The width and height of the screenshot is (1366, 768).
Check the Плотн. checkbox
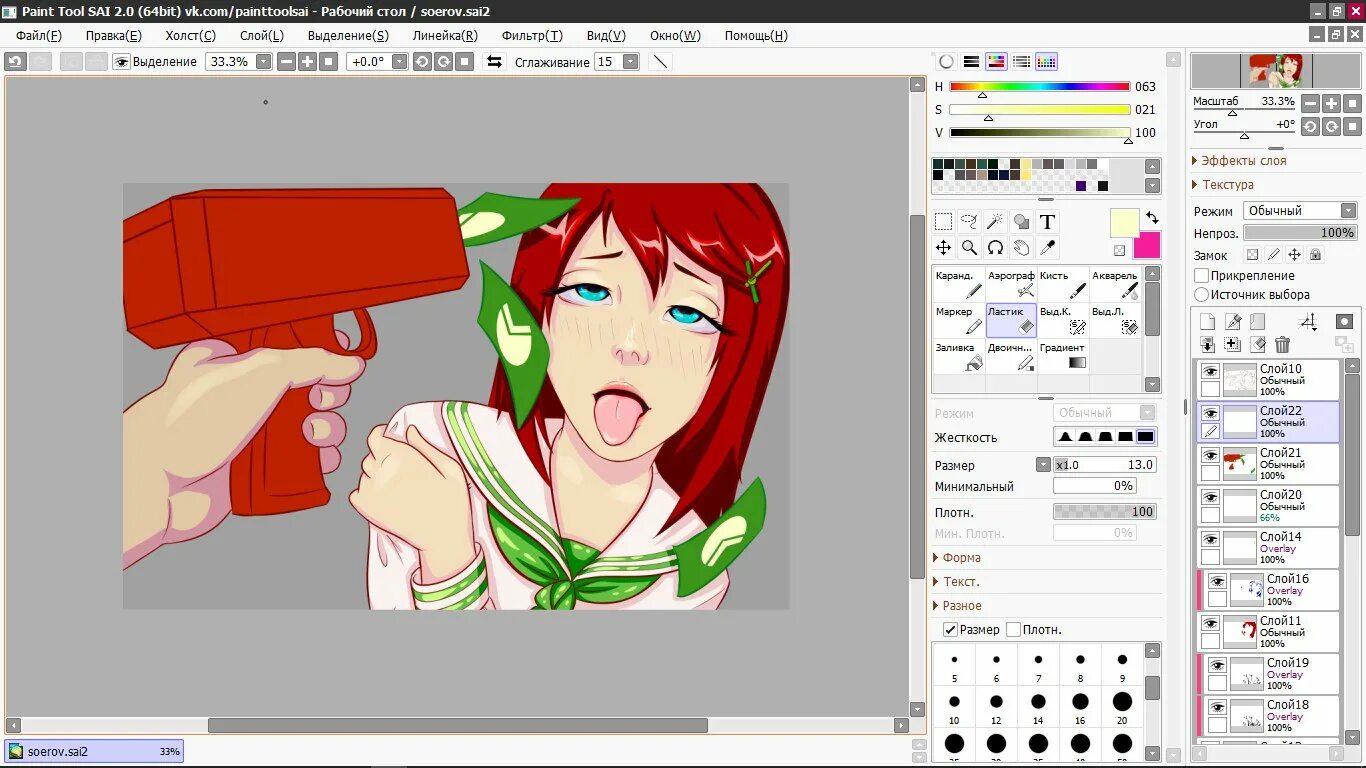click(x=1013, y=629)
